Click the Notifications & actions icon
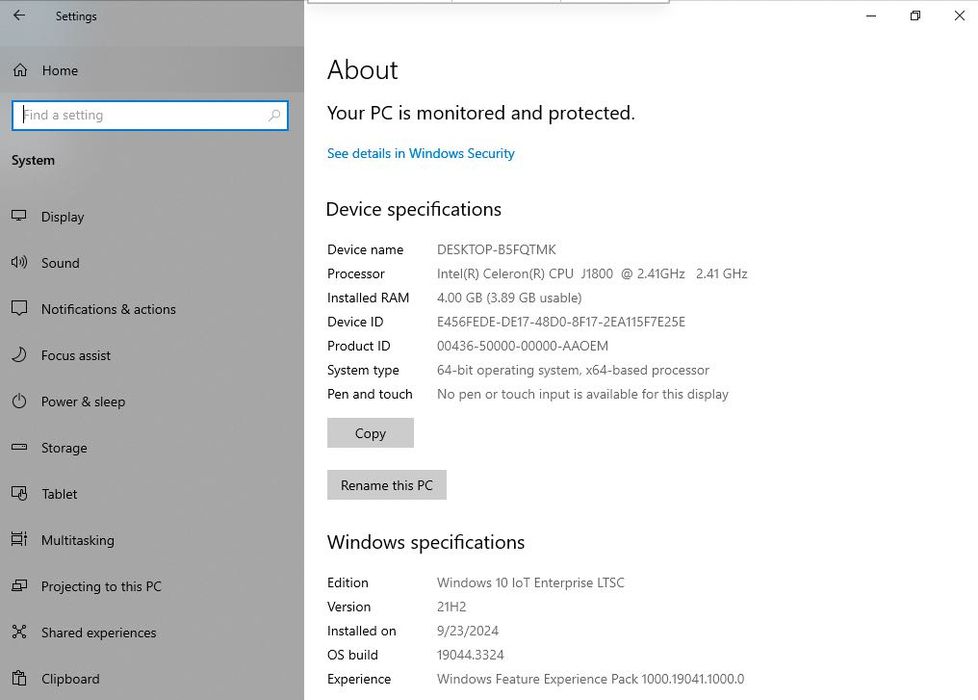Image resolution: width=978 pixels, height=700 pixels. coord(19,308)
